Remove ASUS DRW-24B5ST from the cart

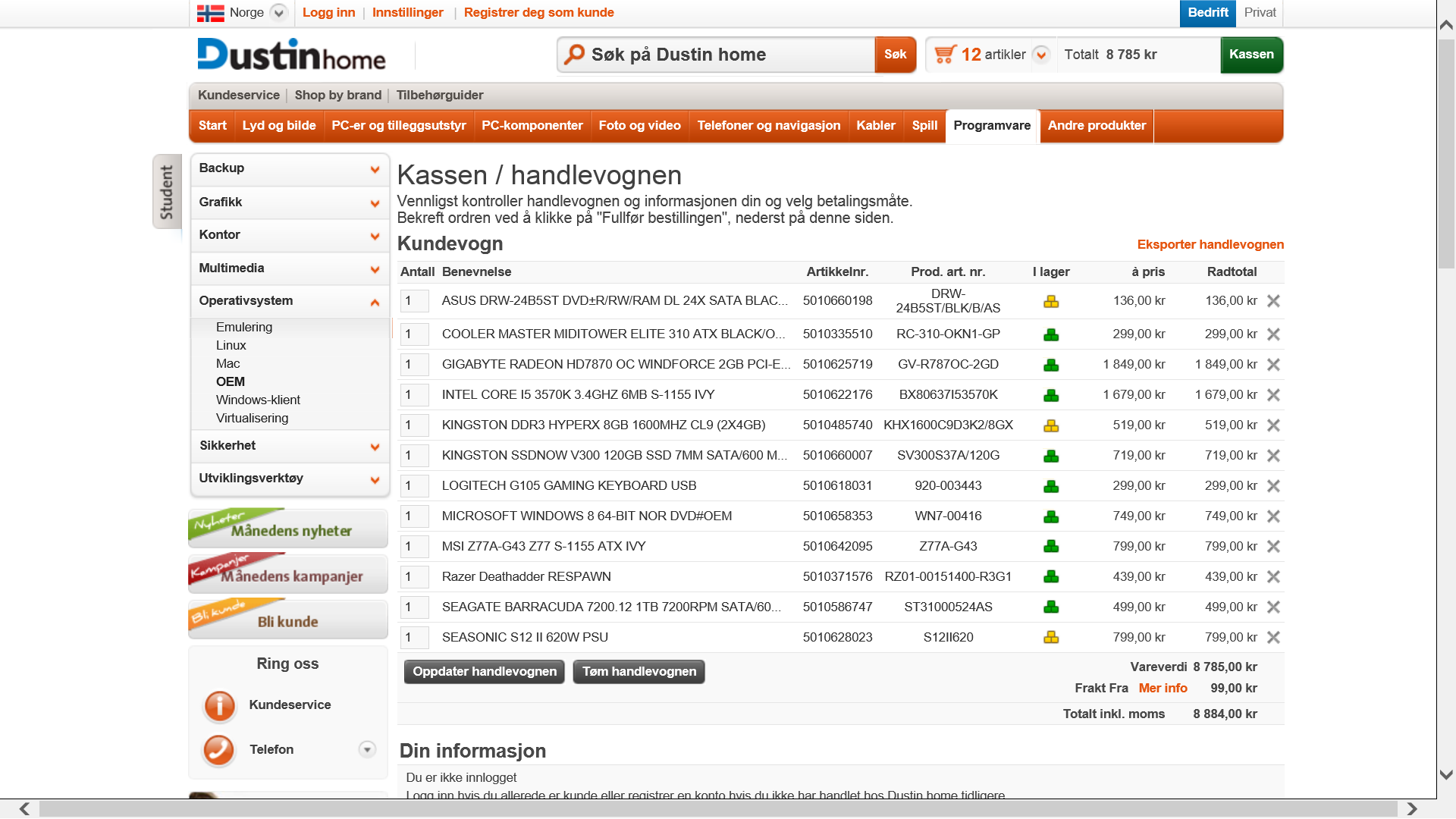coord(1273,301)
